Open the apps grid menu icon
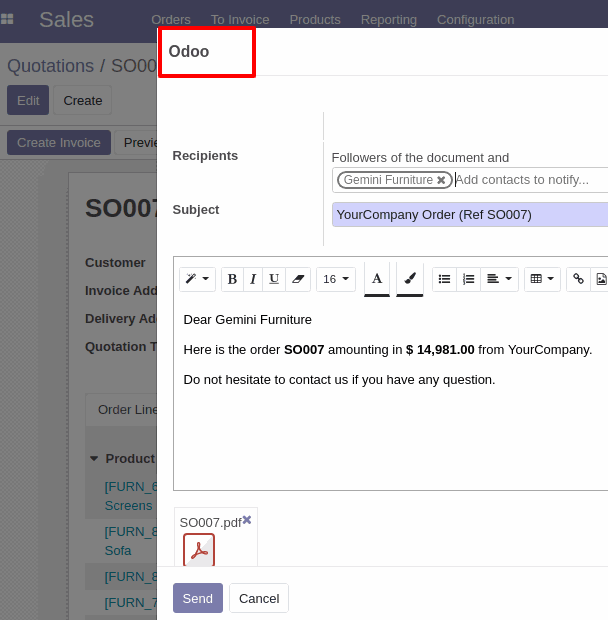Viewport: 608px width, 620px height. [x=7, y=19]
